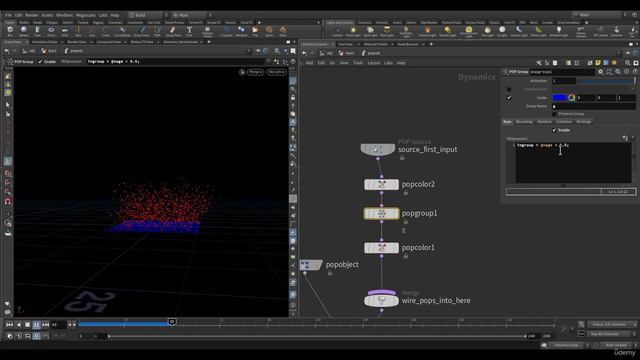Switch to the Random parameter tab
Image resolution: width=640 pixels, height=360 pixels.
click(544, 122)
